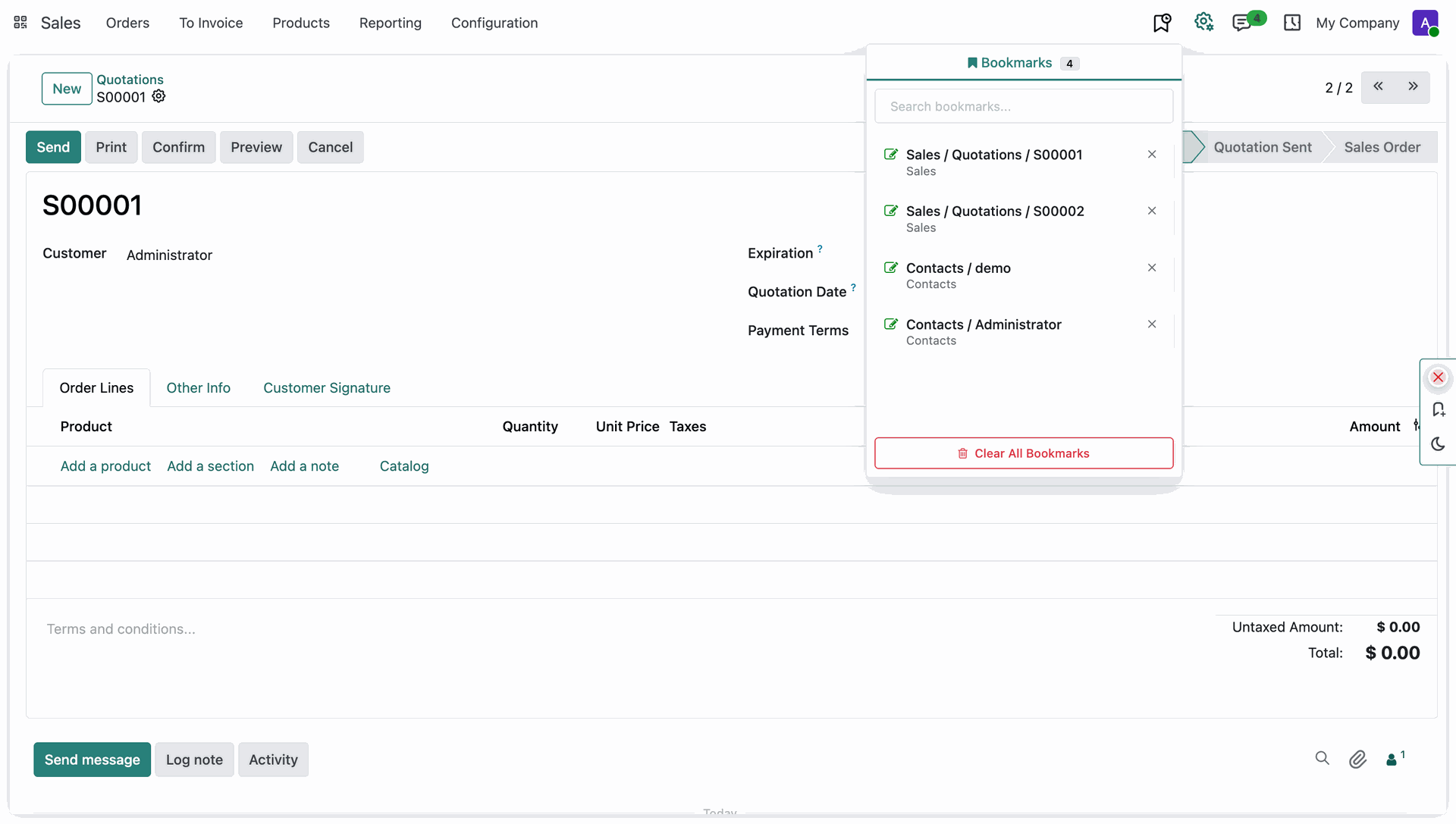Go to the next record arrow
The image size is (1456, 824).
[1413, 86]
